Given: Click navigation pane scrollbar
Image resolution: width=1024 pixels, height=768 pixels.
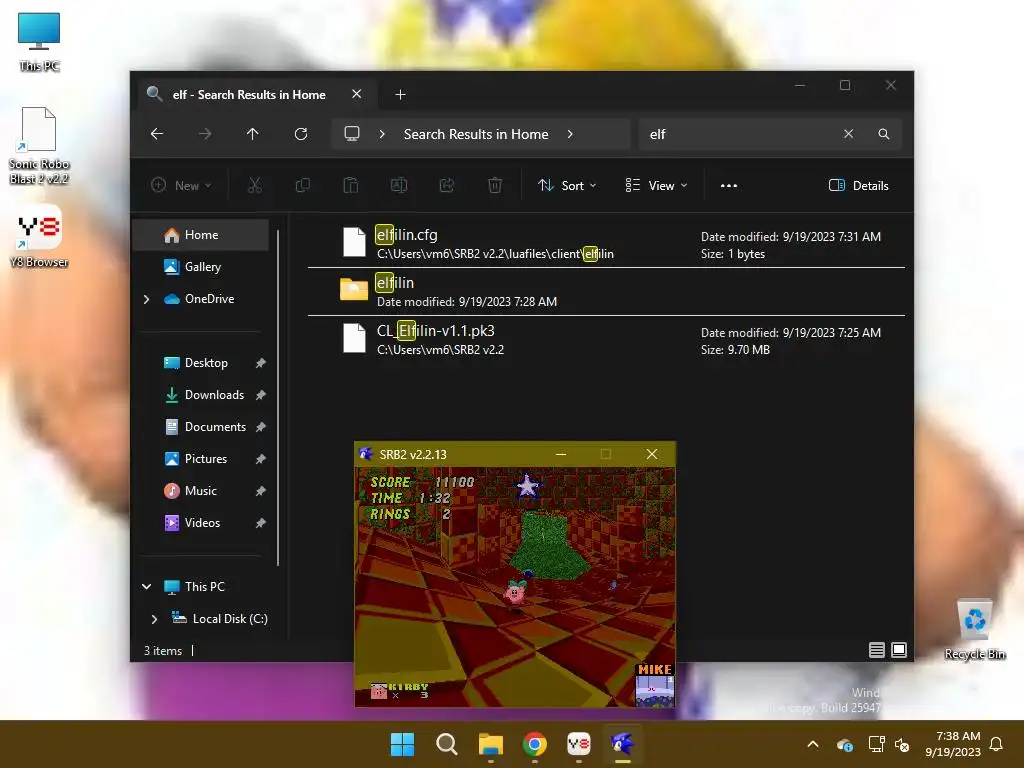Looking at the screenshot, I should click(x=278, y=397).
